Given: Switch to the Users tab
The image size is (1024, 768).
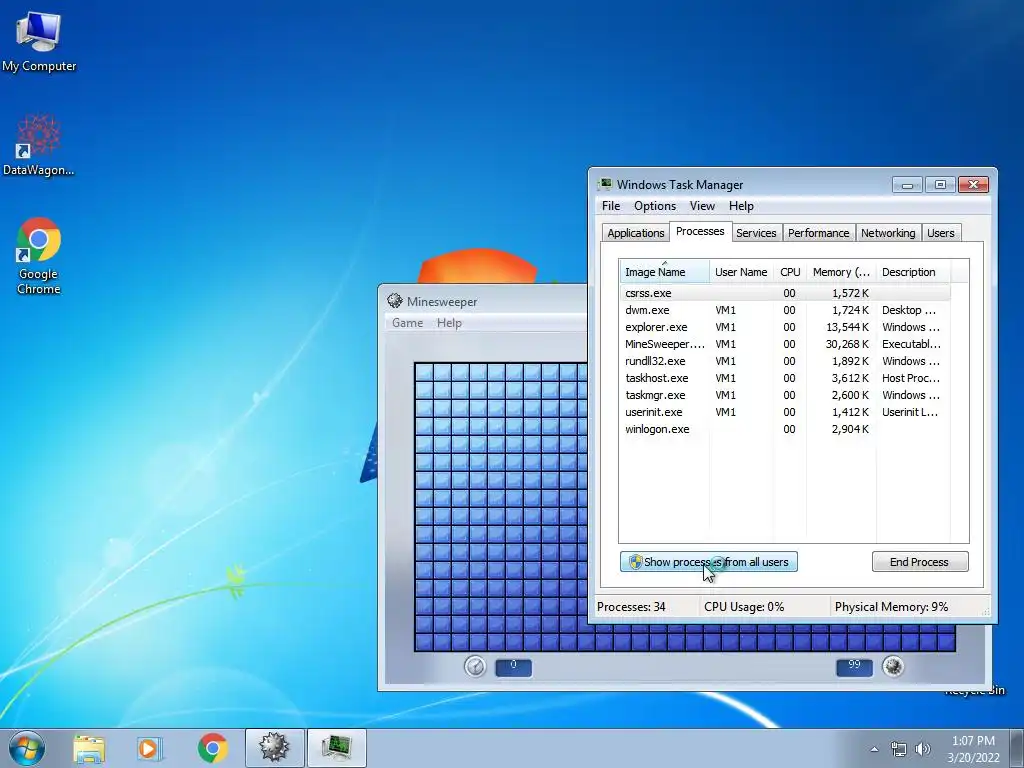Looking at the screenshot, I should pos(940,233).
